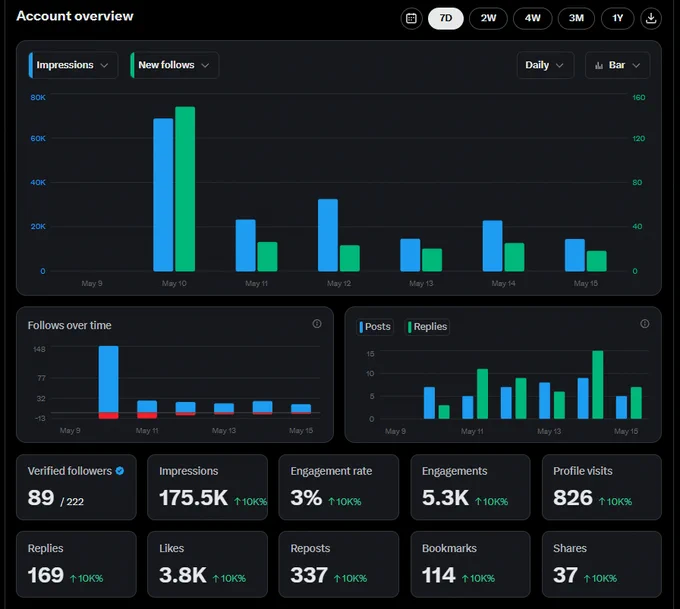Click the verified badge beside Verified followers
This screenshot has height=609, width=680.
pos(120,471)
